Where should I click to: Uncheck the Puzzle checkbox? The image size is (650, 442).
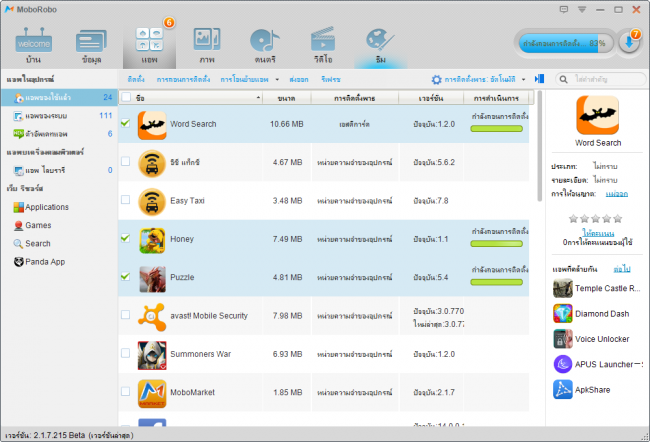pos(125,277)
